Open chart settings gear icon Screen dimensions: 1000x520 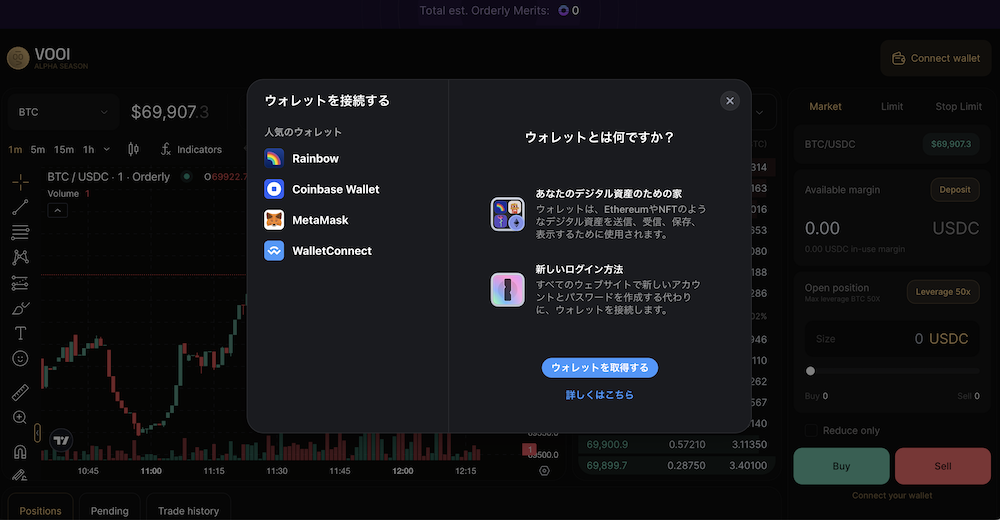pos(544,471)
